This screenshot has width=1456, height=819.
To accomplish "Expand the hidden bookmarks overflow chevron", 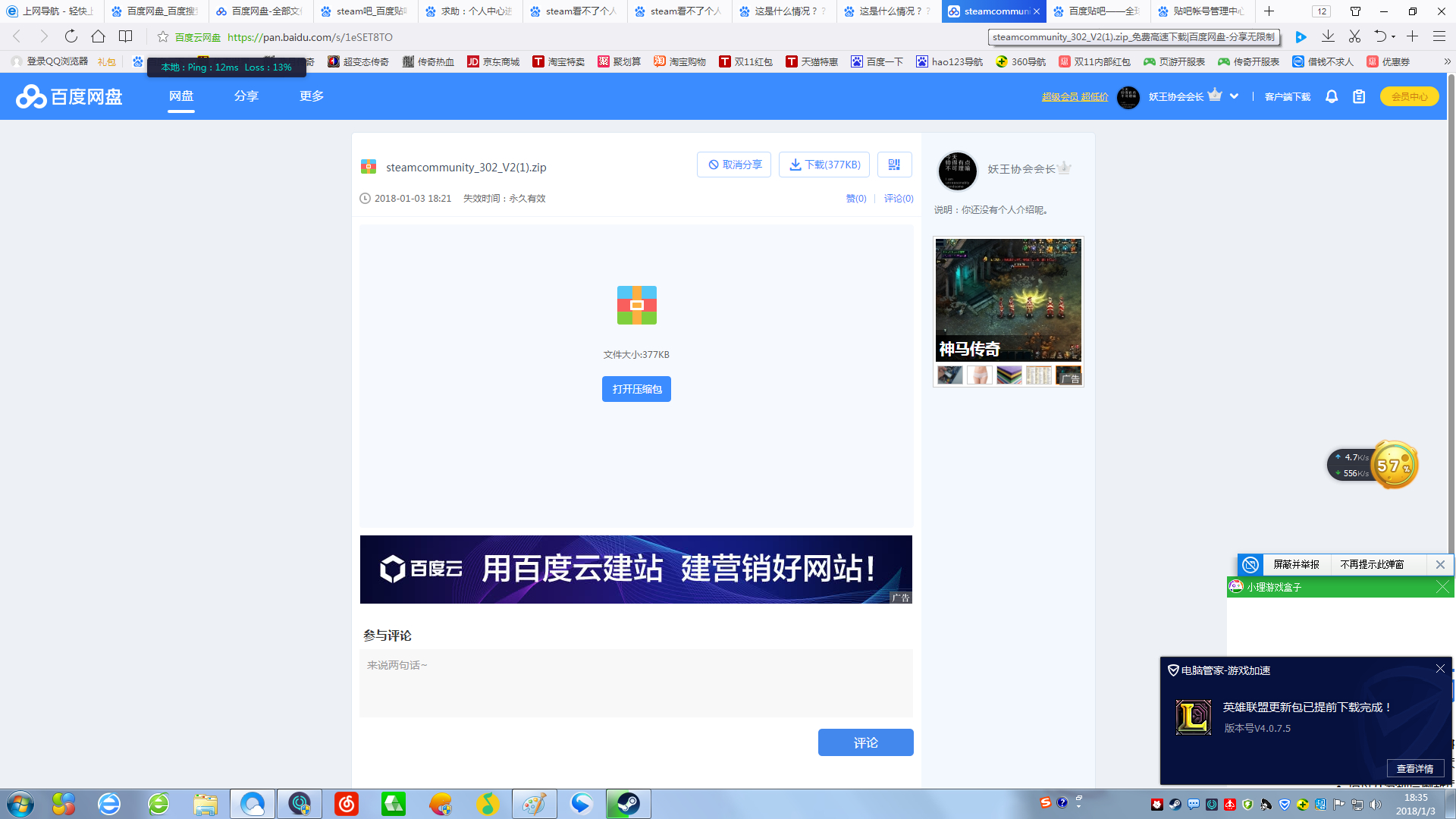I will click(x=1447, y=61).
